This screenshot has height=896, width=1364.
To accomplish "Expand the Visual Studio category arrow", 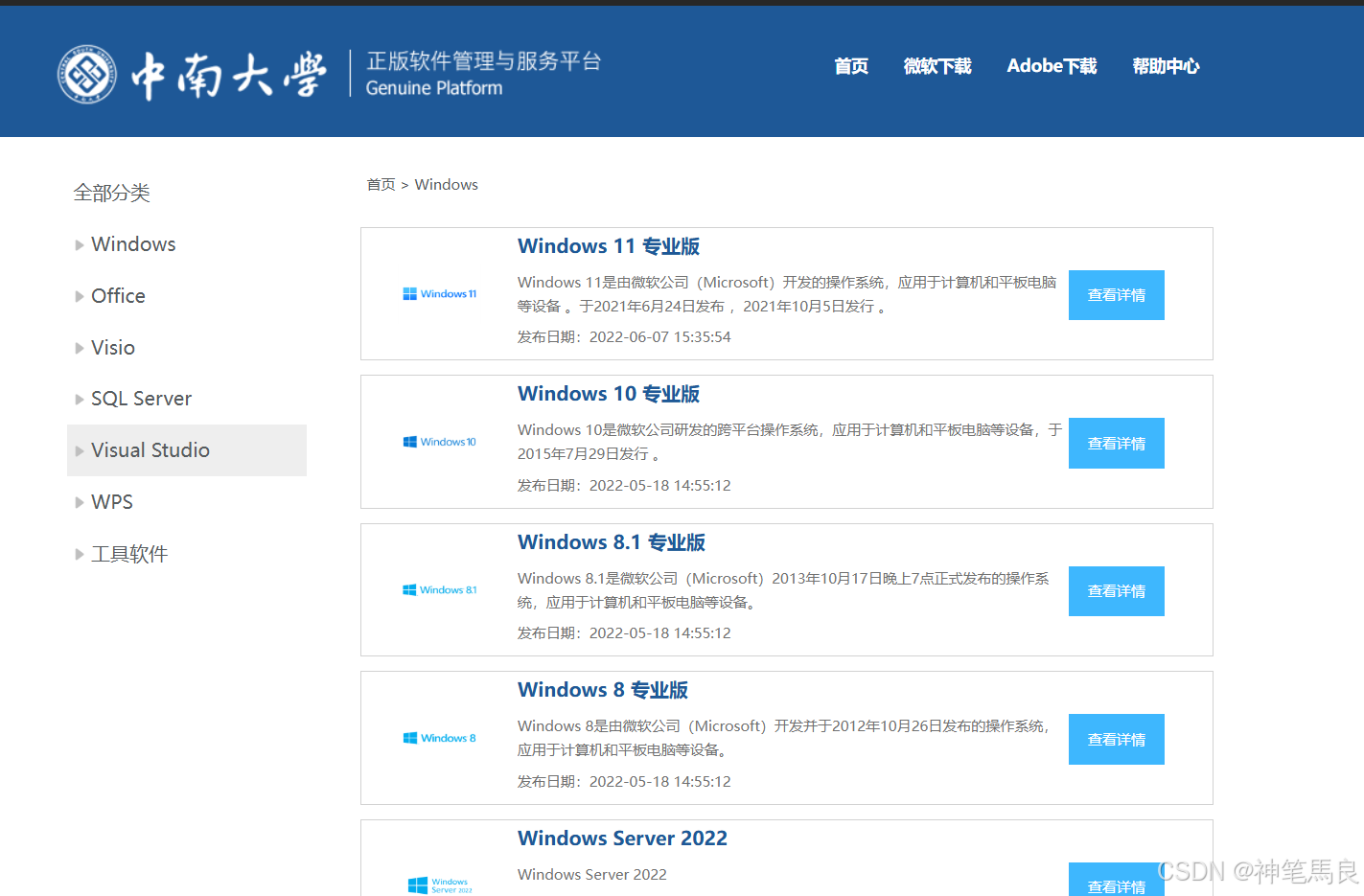I will coord(80,451).
